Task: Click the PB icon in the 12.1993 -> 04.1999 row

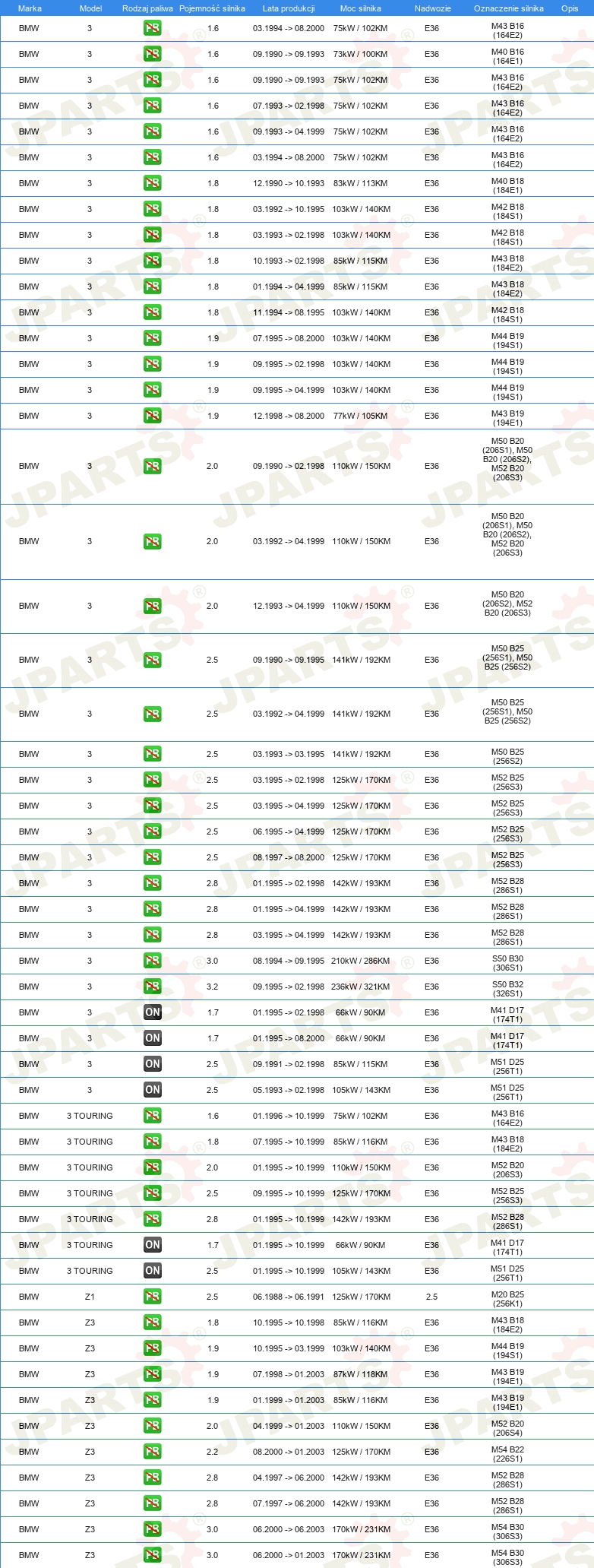Action: [152, 607]
